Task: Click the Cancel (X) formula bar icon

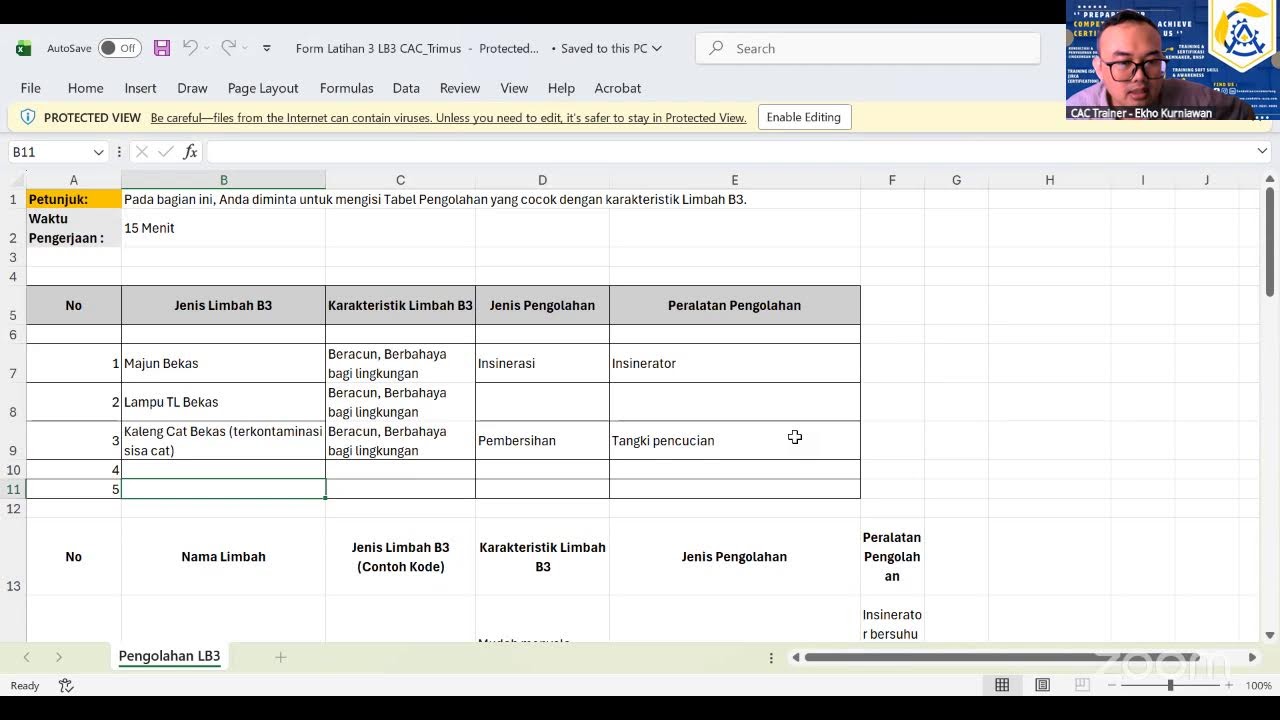Action: point(142,152)
